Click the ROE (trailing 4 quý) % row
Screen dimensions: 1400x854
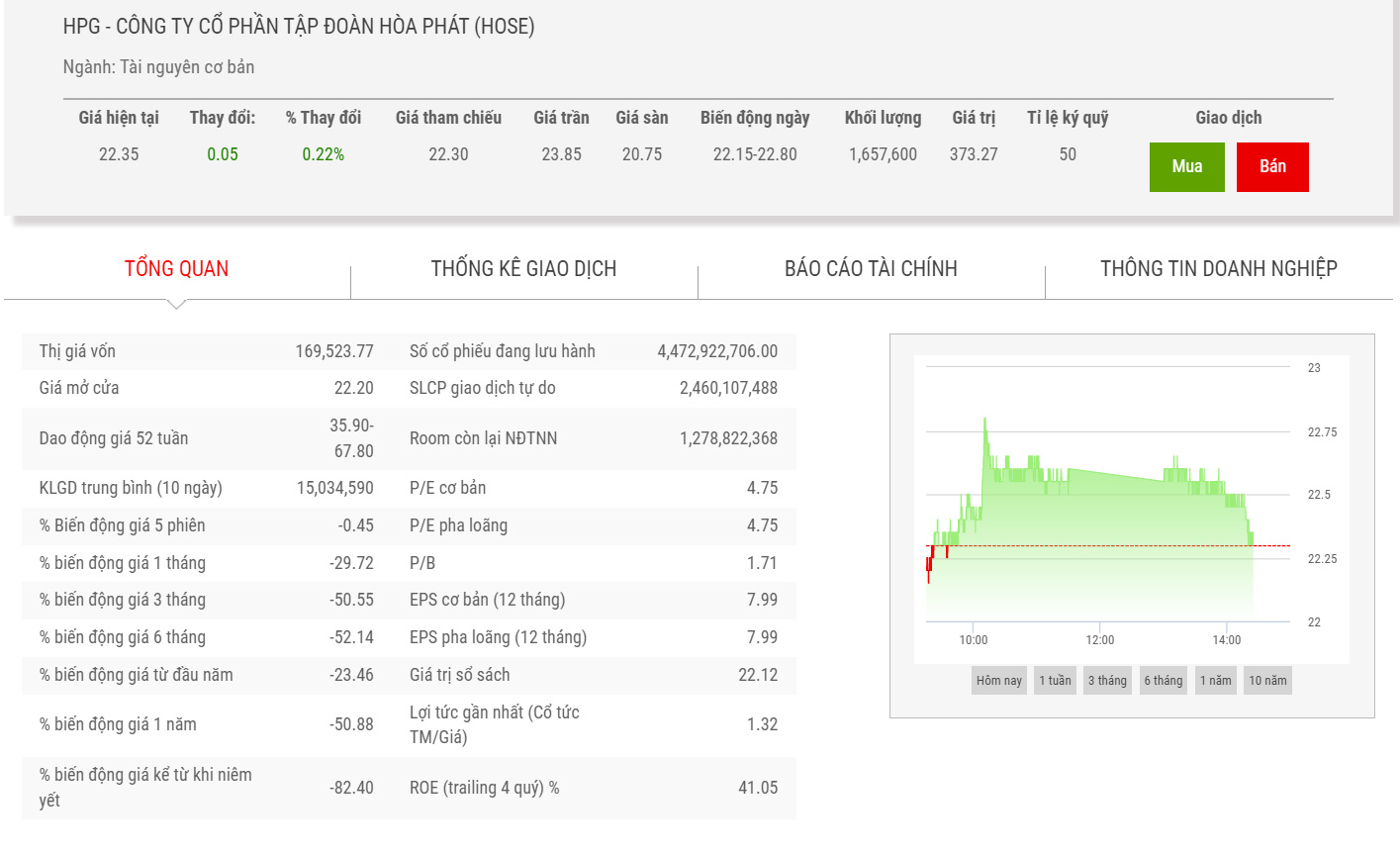pyautogui.click(x=594, y=788)
